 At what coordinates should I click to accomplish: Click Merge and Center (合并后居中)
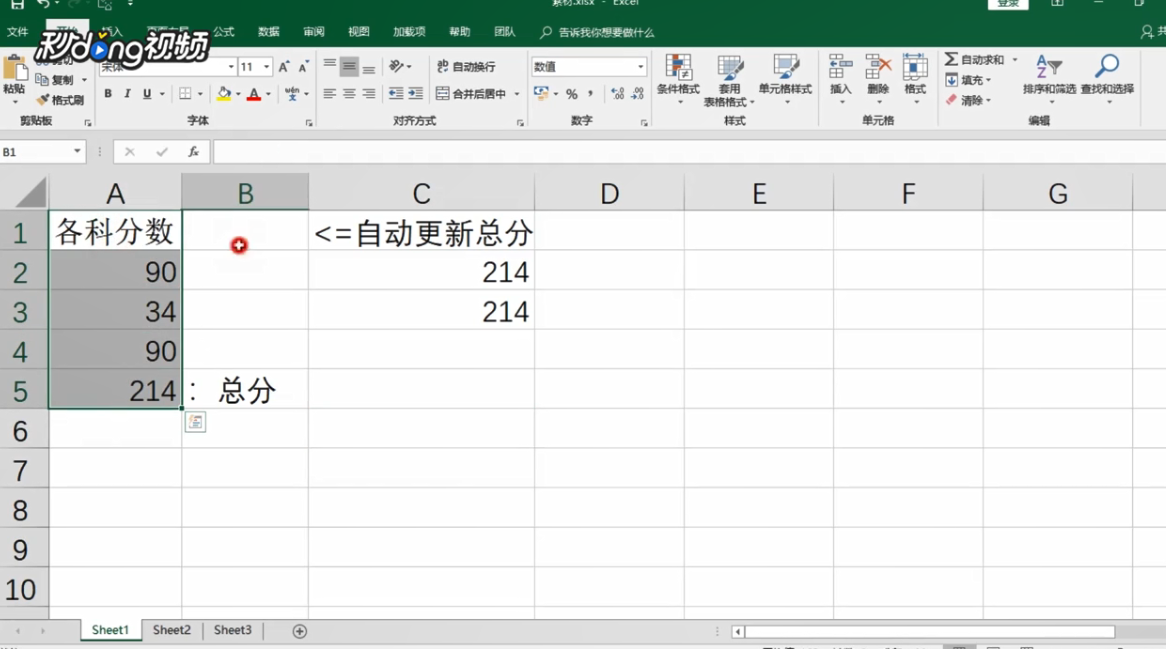(471, 94)
